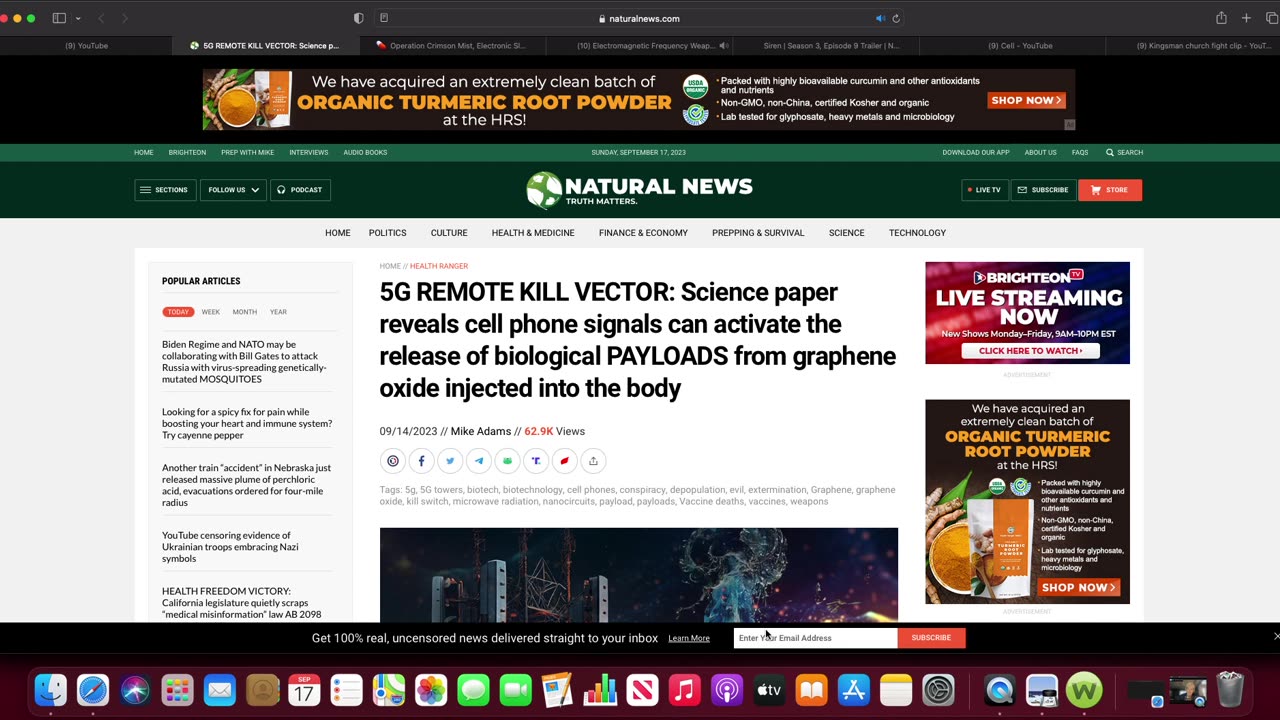The width and height of the screenshot is (1280, 720).
Task: Share article on Truth Social icon
Action: pos(536,461)
